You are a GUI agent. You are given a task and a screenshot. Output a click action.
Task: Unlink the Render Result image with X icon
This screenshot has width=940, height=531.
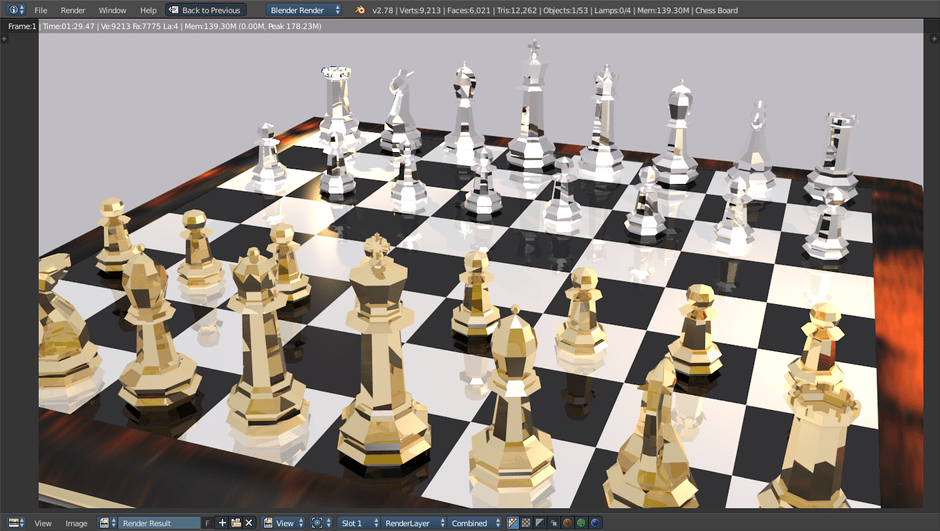point(249,523)
